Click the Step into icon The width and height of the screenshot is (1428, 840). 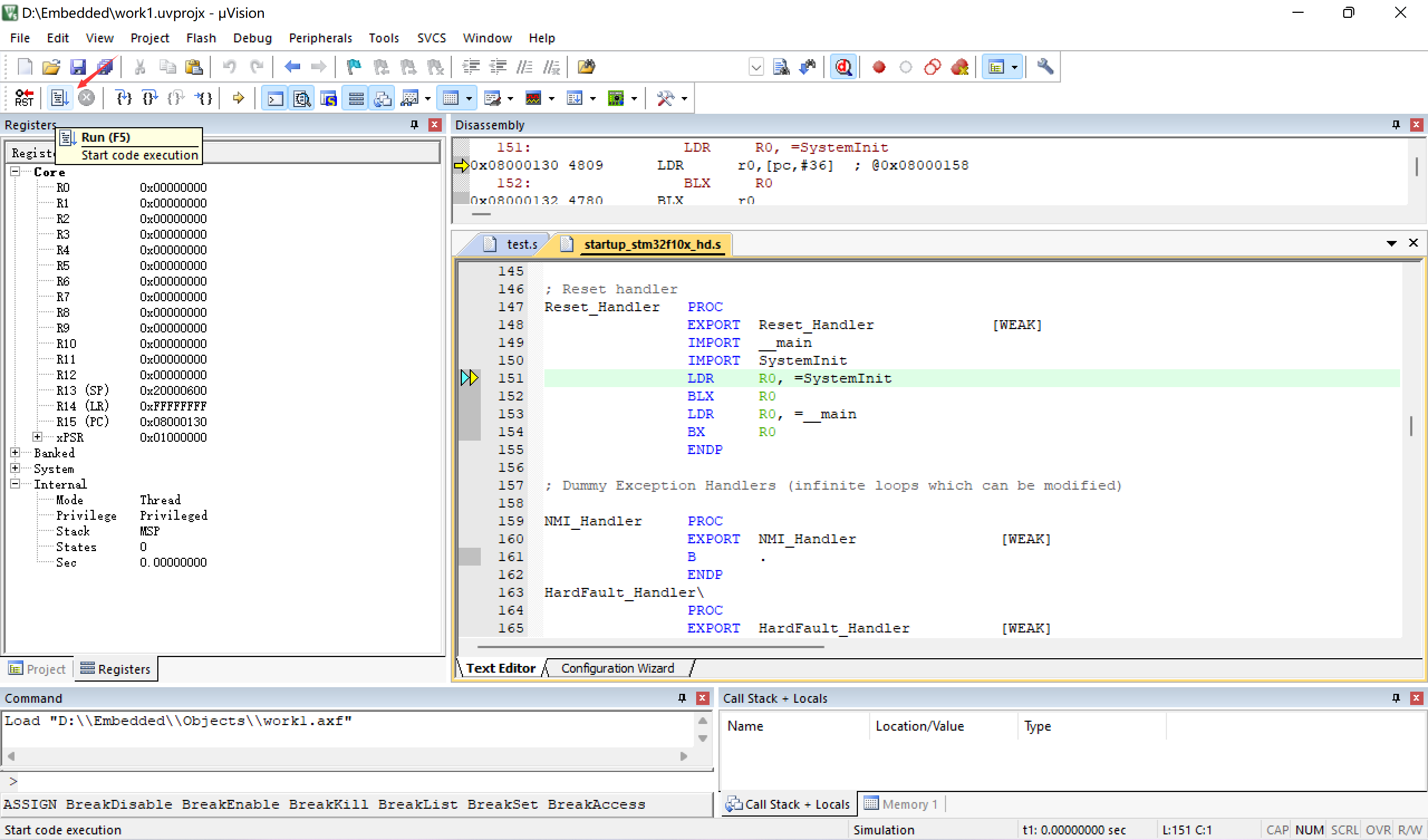(x=123, y=98)
